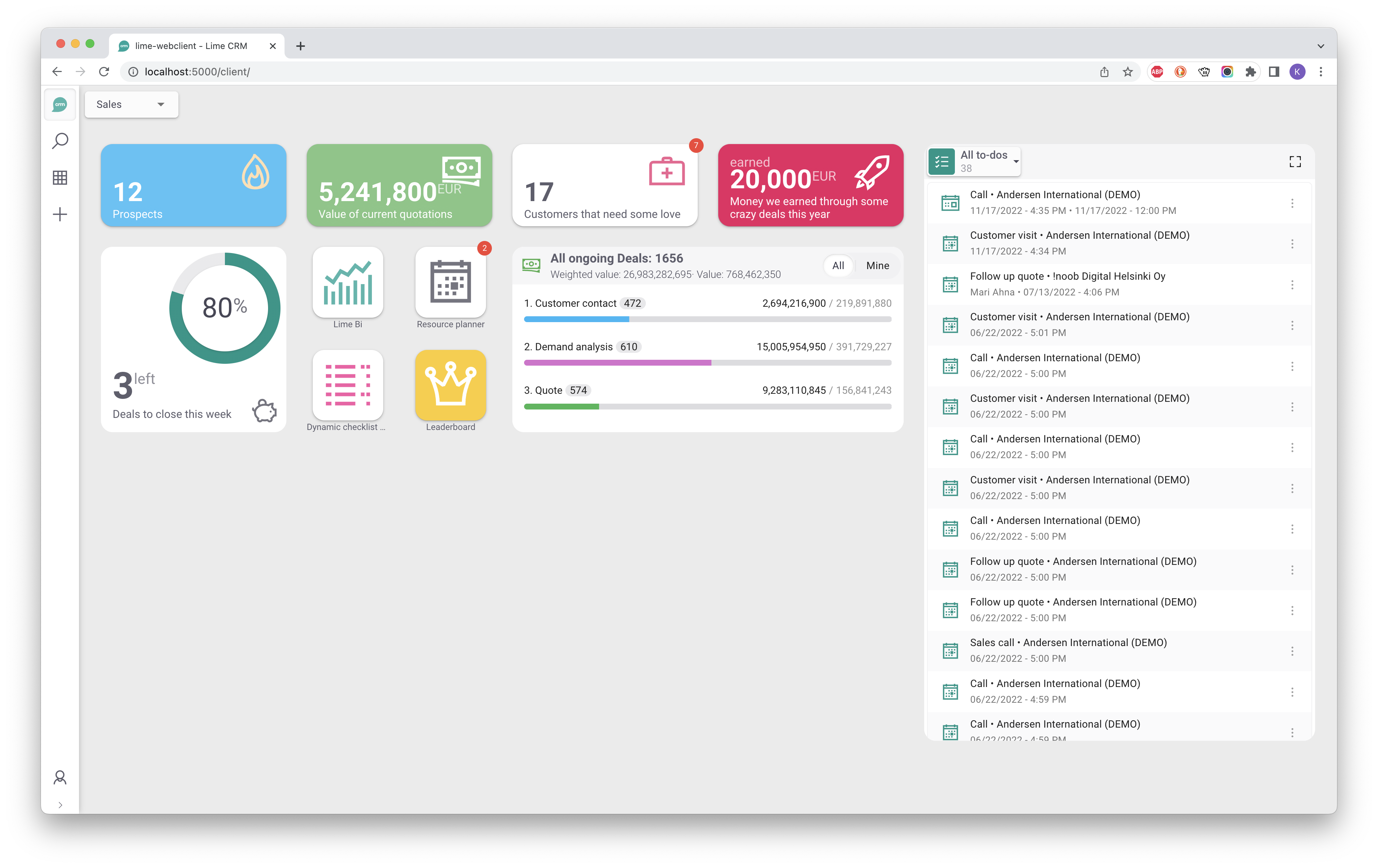The height and width of the screenshot is (868, 1378).
Task: Open more options for Follow up quote !noob Digital
Action: tap(1292, 284)
